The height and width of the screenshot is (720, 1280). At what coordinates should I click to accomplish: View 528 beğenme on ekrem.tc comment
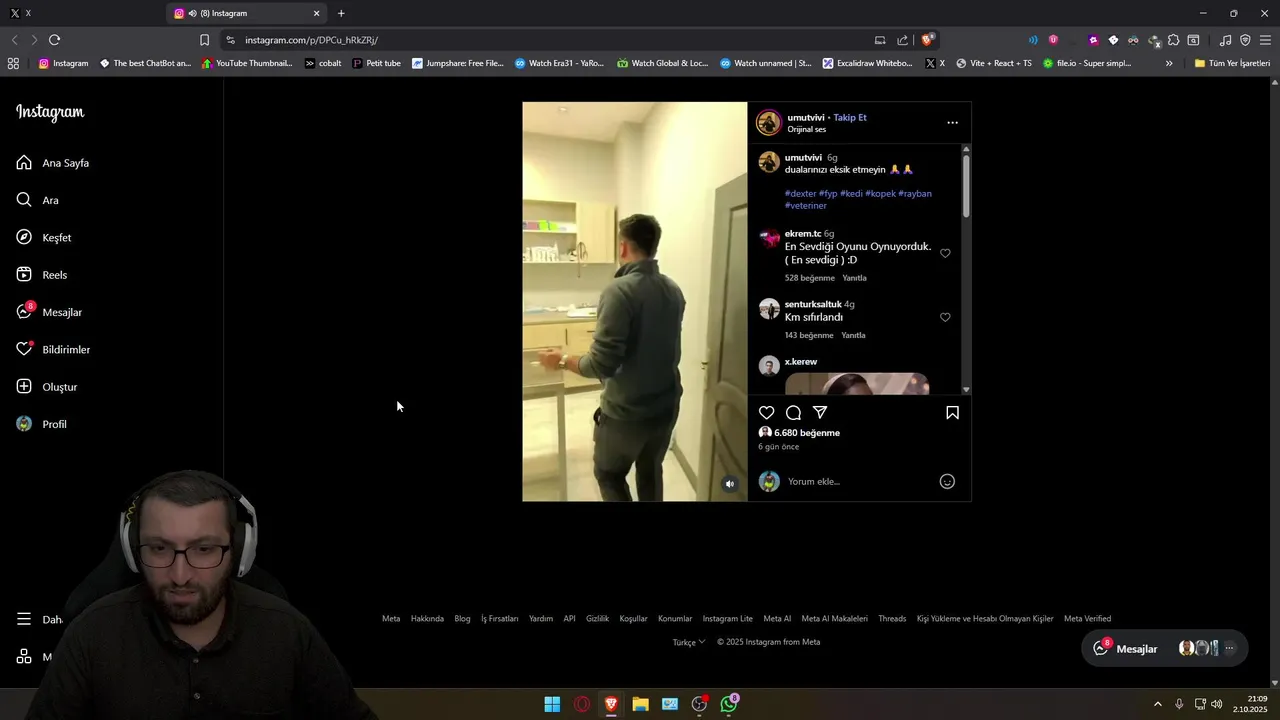(809, 278)
